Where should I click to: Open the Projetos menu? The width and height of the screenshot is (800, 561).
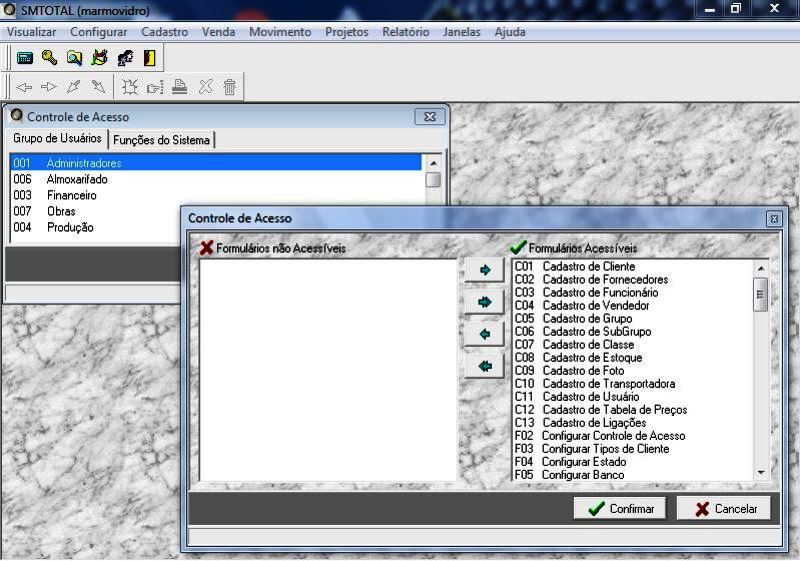[x=347, y=32]
